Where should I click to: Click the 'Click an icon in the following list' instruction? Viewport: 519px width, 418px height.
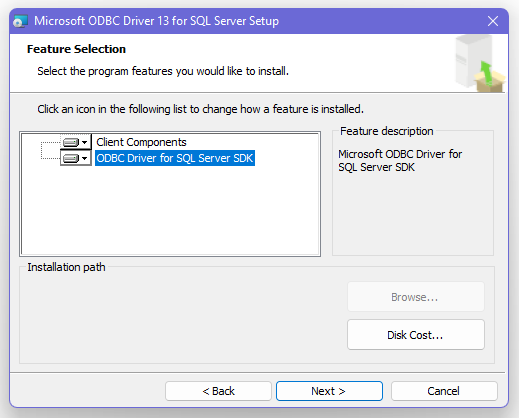tap(200, 109)
